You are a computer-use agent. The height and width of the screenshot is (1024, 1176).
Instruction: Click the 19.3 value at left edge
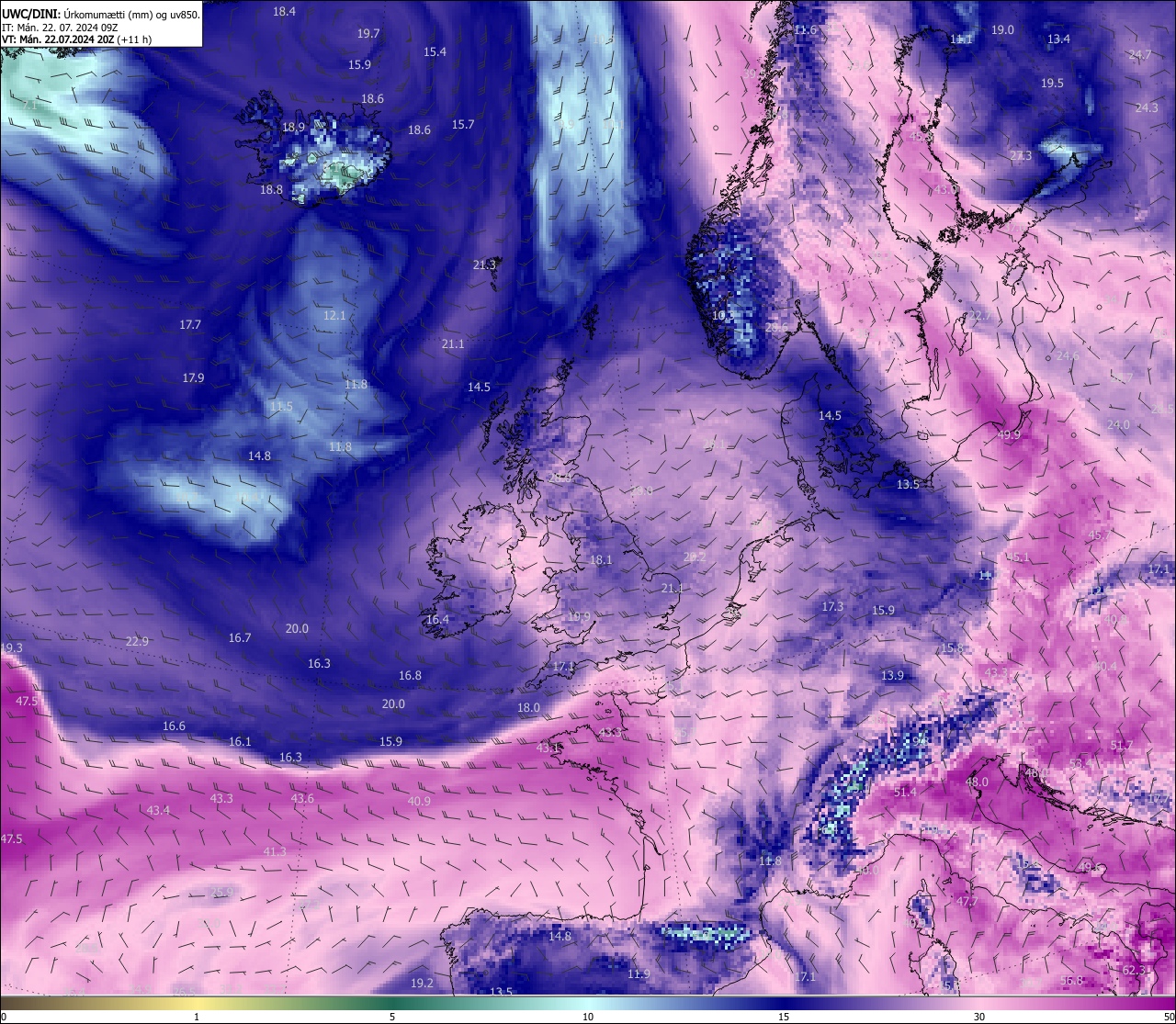[12, 648]
